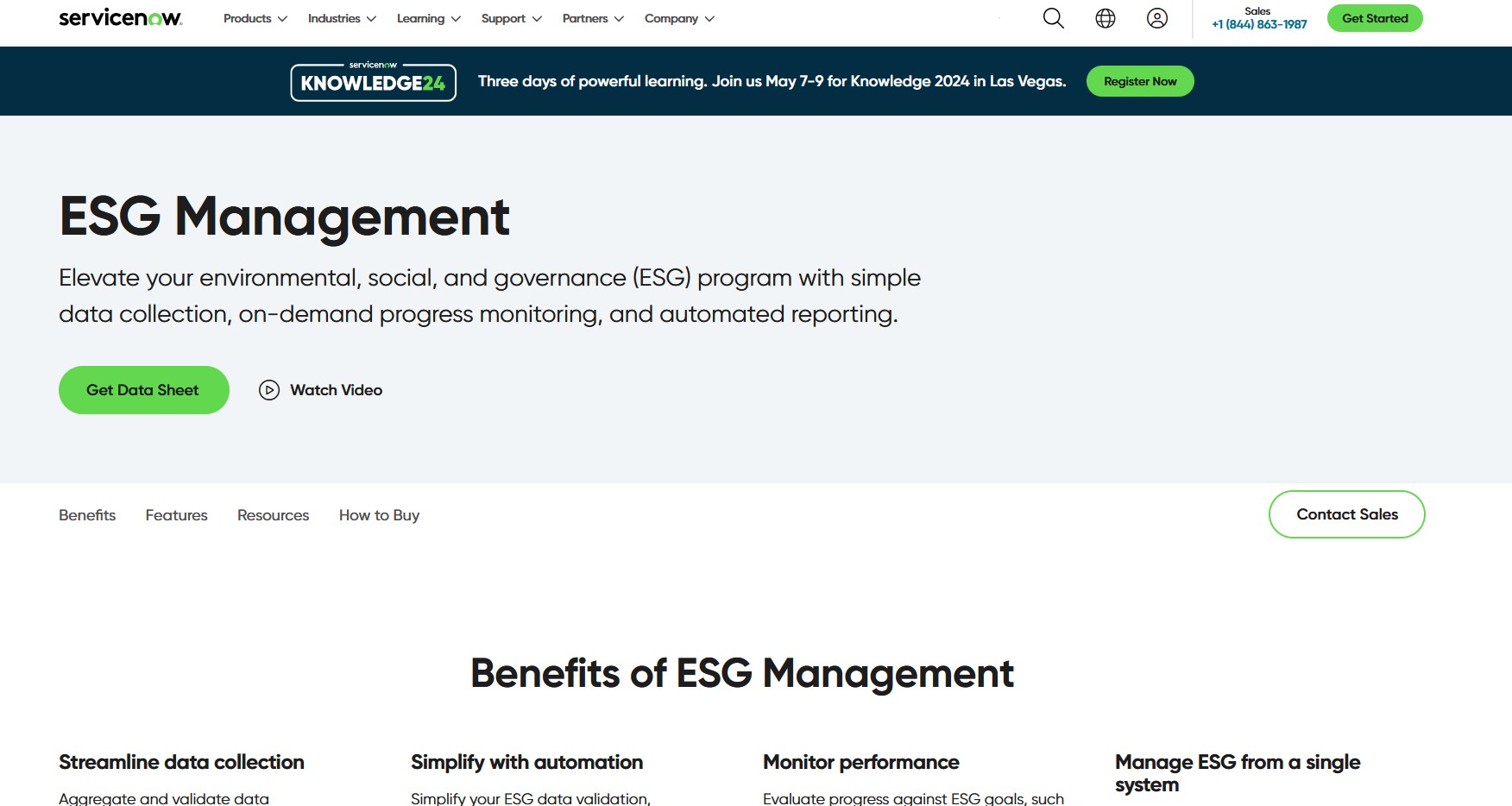Screen dimensions: 1512x806
Task: Open the user account profile icon
Action: [x=1156, y=18]
